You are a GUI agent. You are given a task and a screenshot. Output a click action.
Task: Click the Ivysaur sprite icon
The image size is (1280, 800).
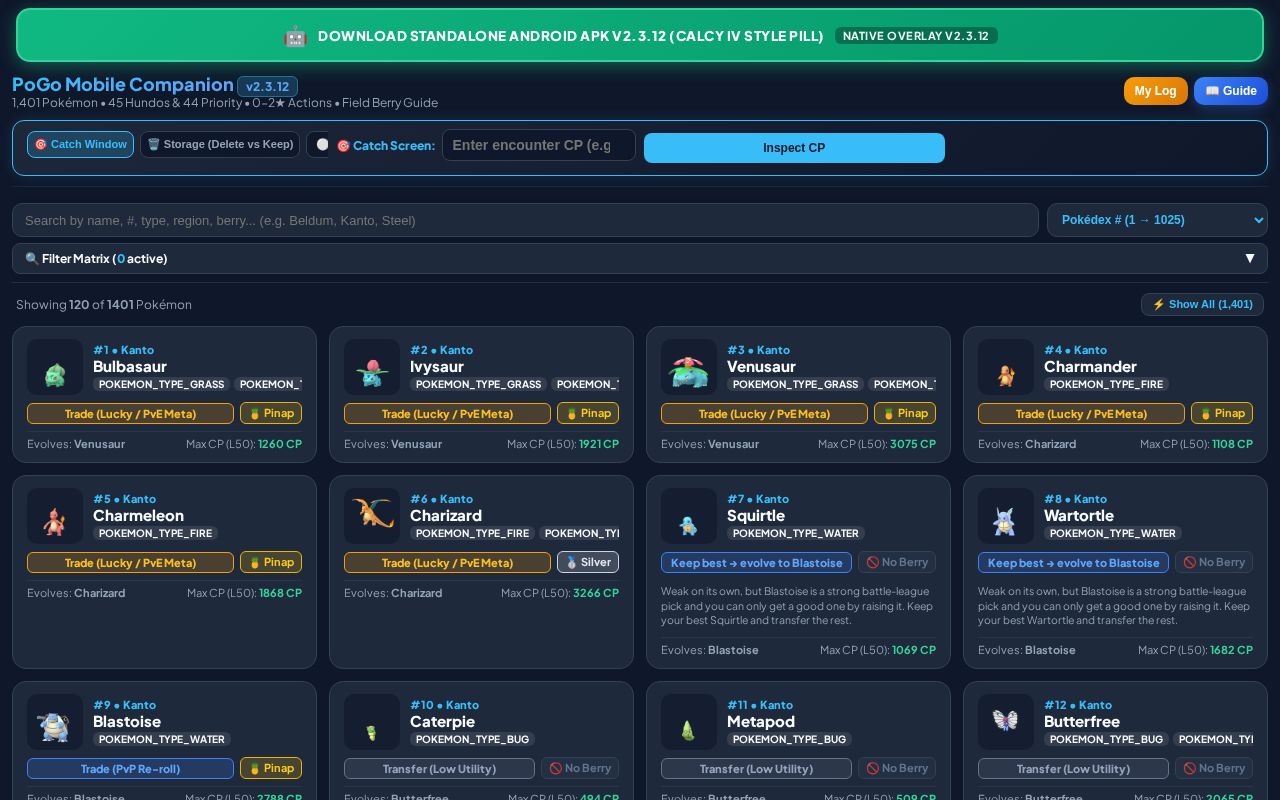[x=372, y=367]
